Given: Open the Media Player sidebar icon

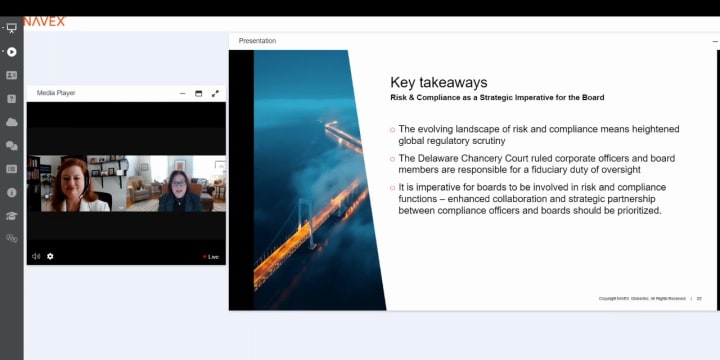Looking at the screenshot, I should point(11,52).
